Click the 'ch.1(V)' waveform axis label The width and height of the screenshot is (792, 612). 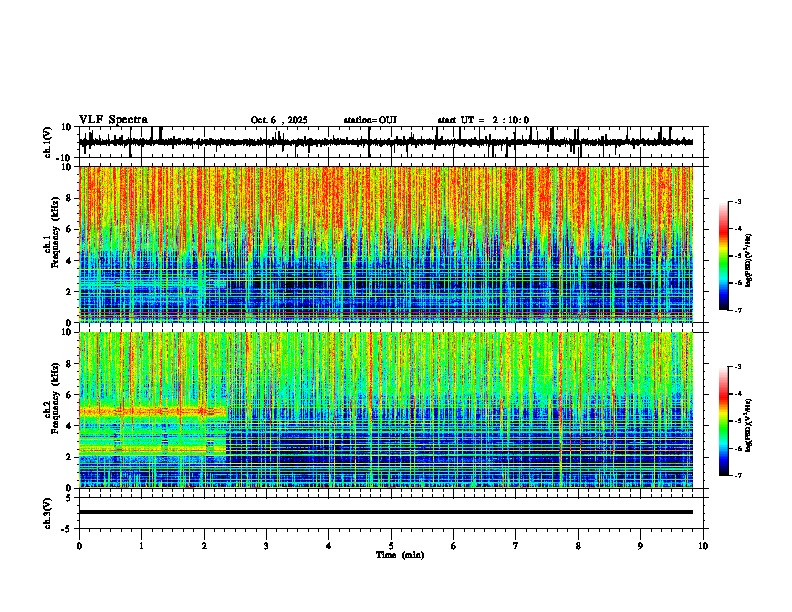point(48,142)
